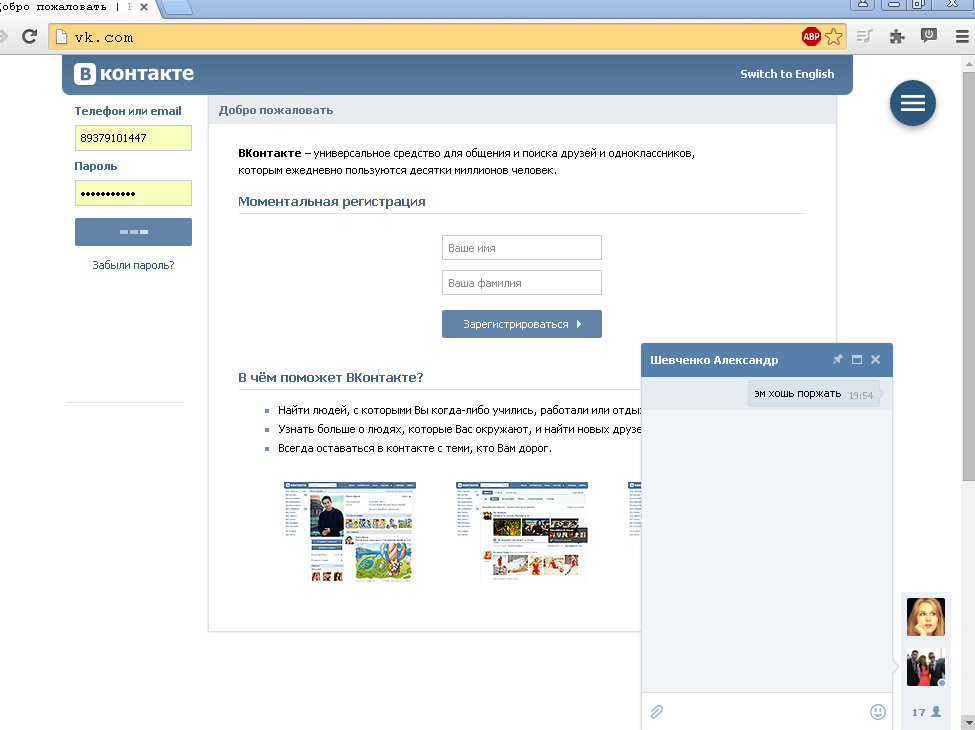Click the scrollbar up arrow
This screenshot has width=975, height=730.
click(969, 63)
